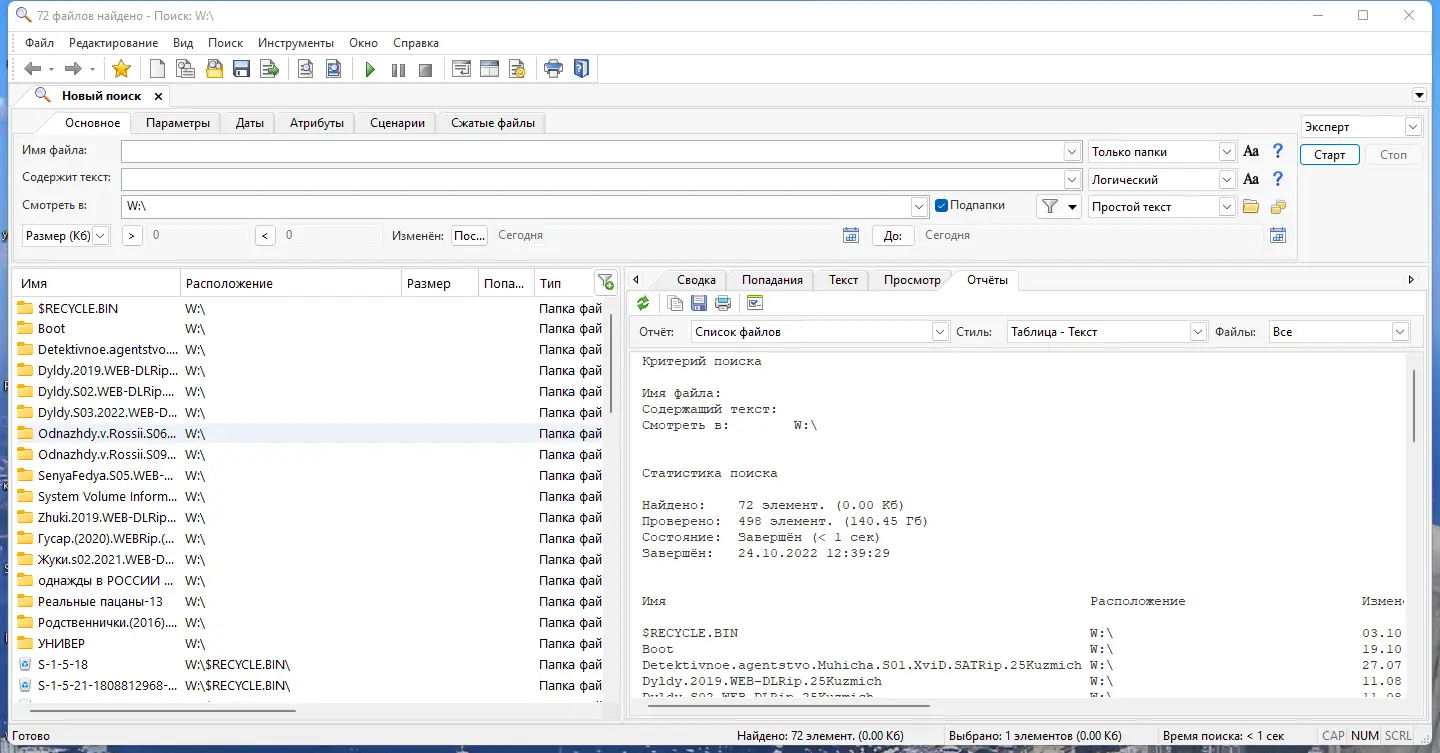Click the Содержит текст input field
This screenshot has width=1440, height=753.
click(x=592, y=180)
